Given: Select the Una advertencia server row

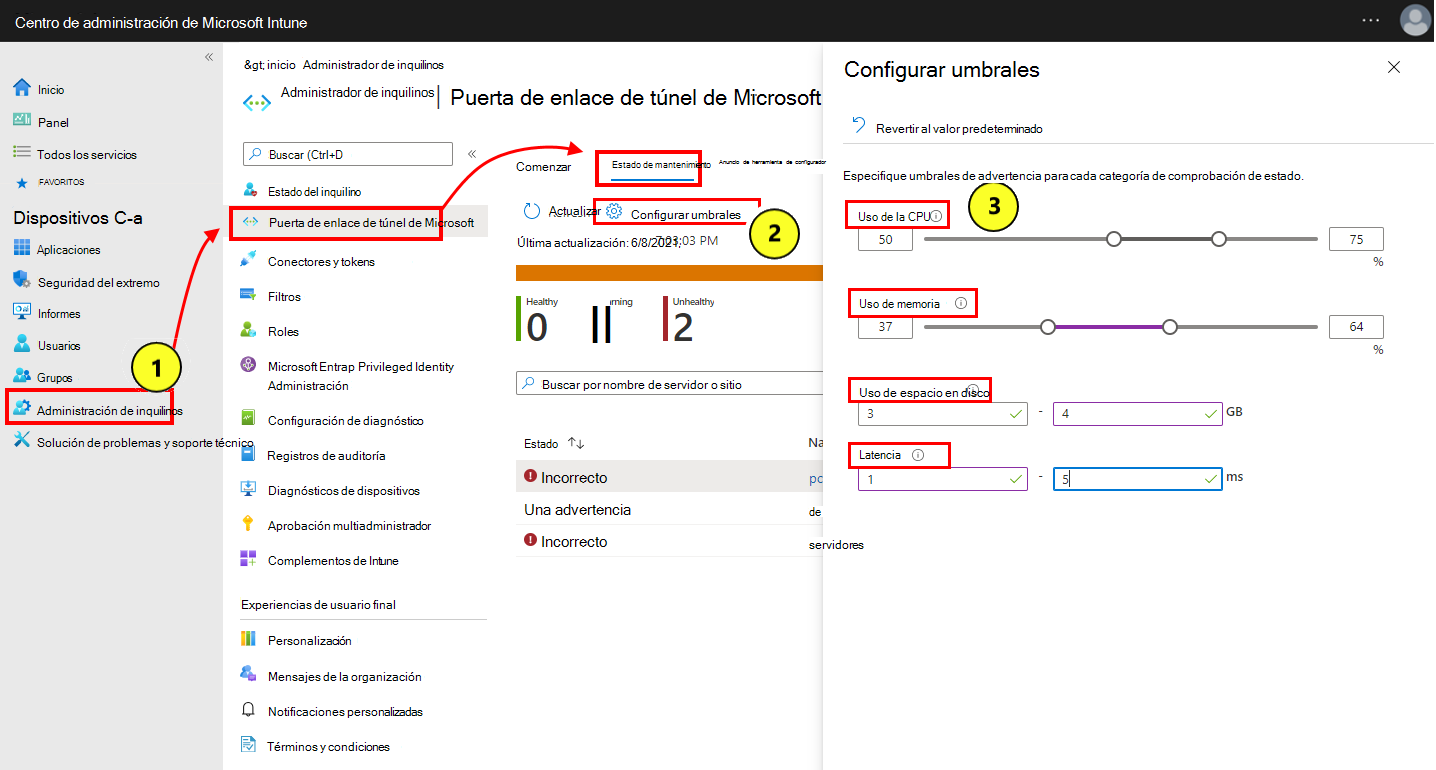Looking at the screenshot, I should pyautogui.click(x=669, y=509).
